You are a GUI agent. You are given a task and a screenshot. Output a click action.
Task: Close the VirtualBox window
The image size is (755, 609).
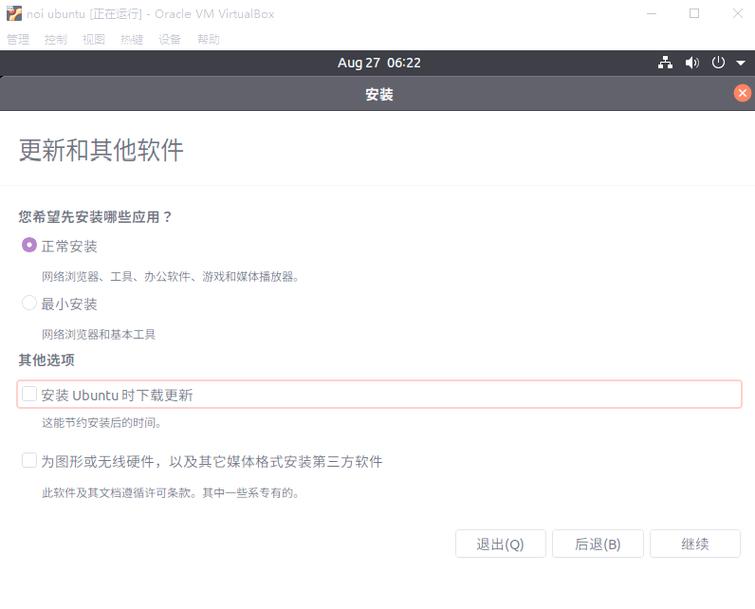(738, 13)
